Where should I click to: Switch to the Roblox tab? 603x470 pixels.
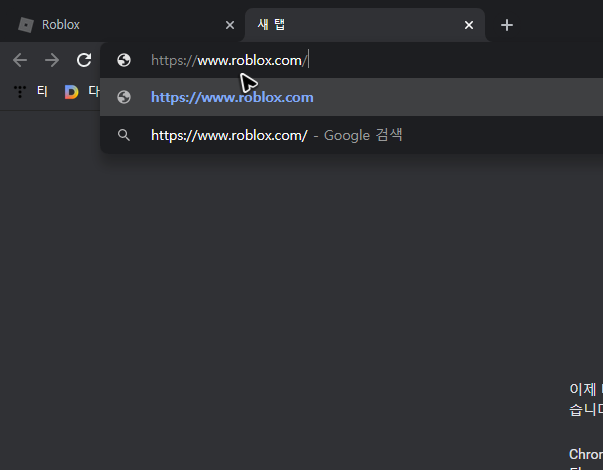(x=123, y=25)
